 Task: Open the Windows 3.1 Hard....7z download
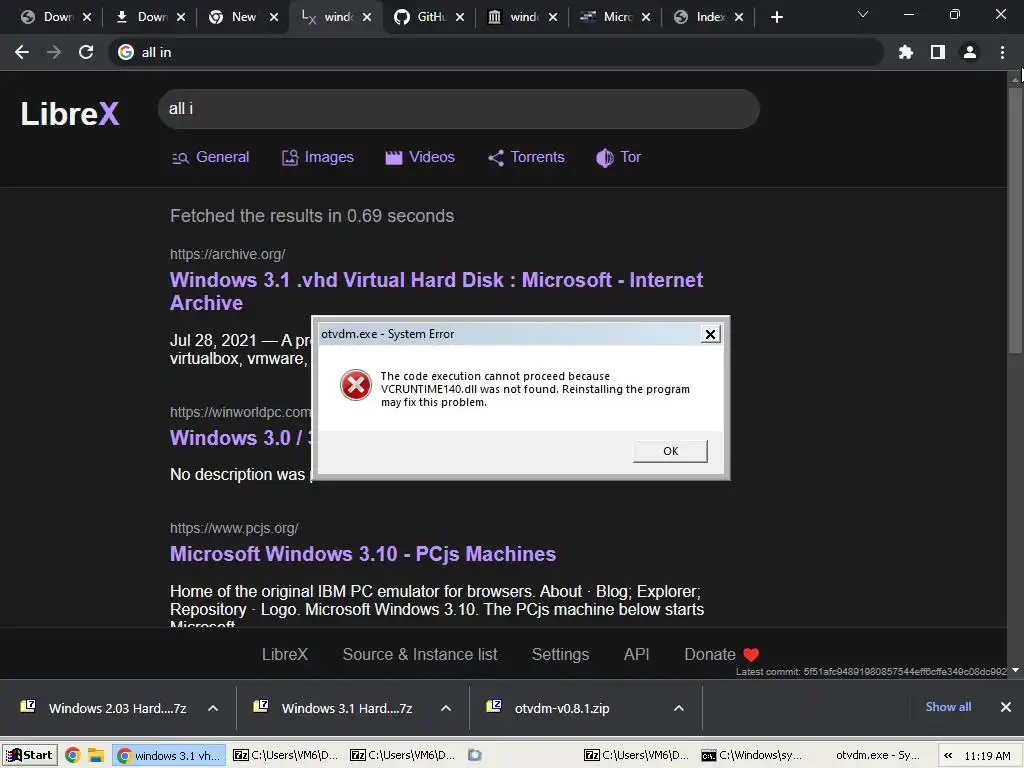[347, 709]
